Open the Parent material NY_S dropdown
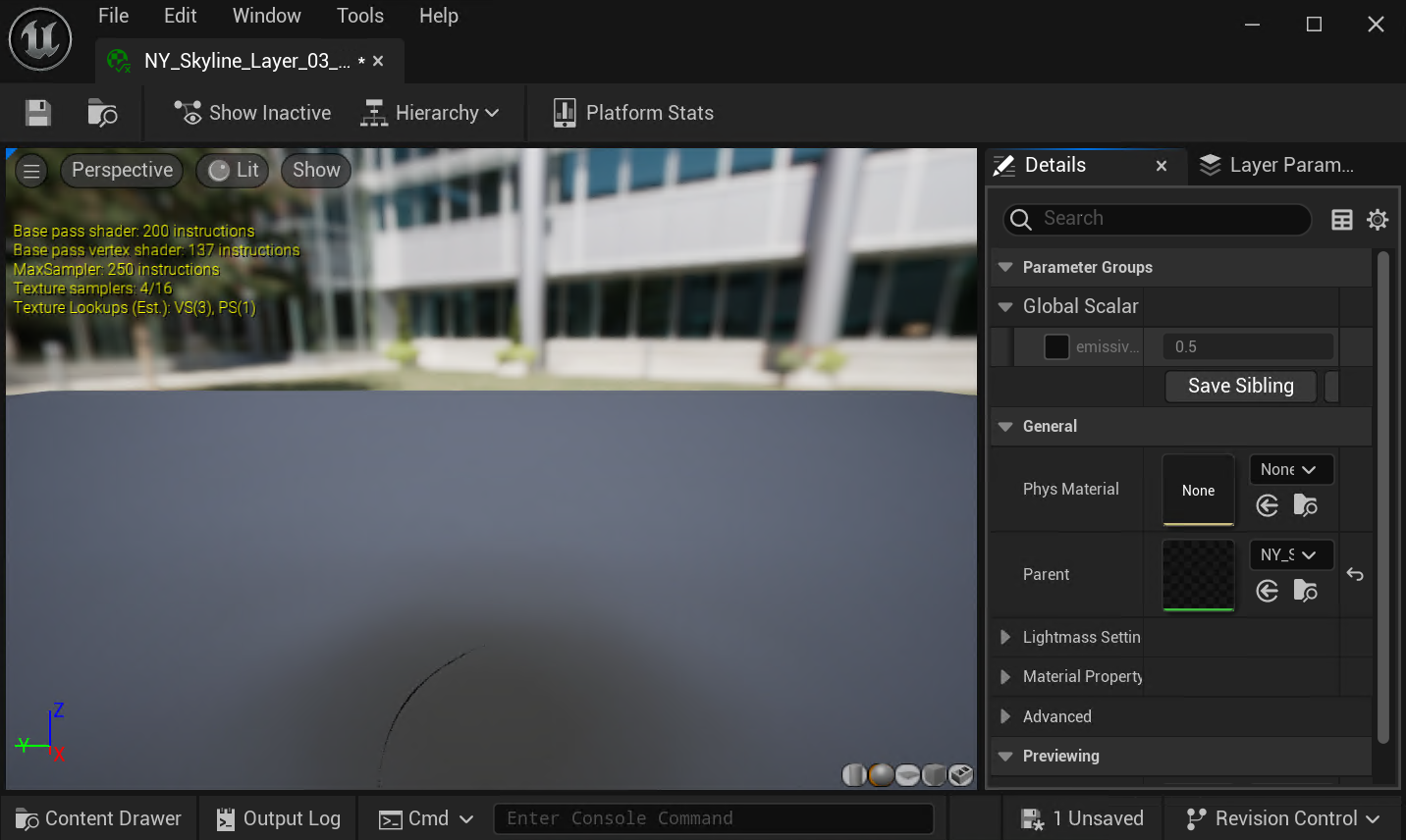 click(1290, 554)
